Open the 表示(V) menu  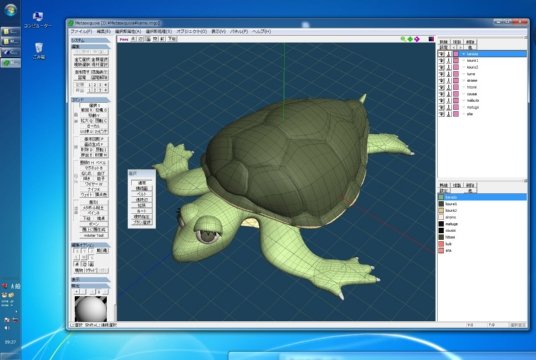click(218, 31)
